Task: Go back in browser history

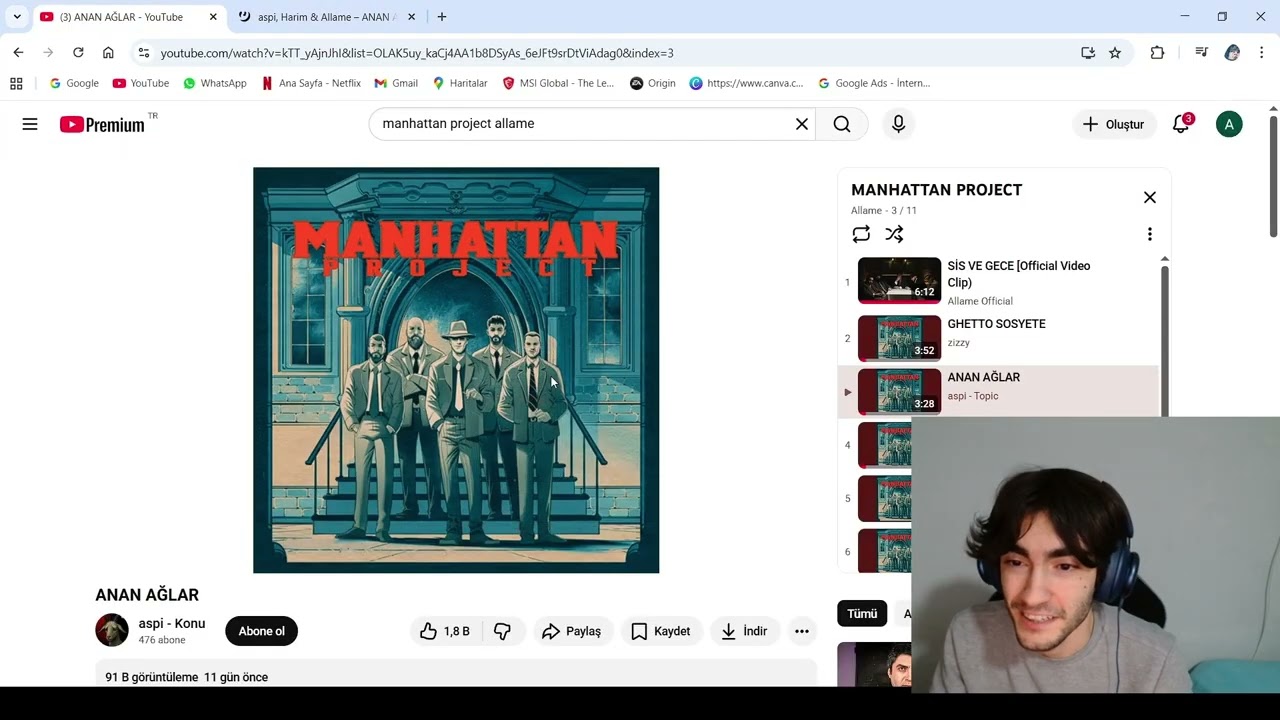Action: 18,53
